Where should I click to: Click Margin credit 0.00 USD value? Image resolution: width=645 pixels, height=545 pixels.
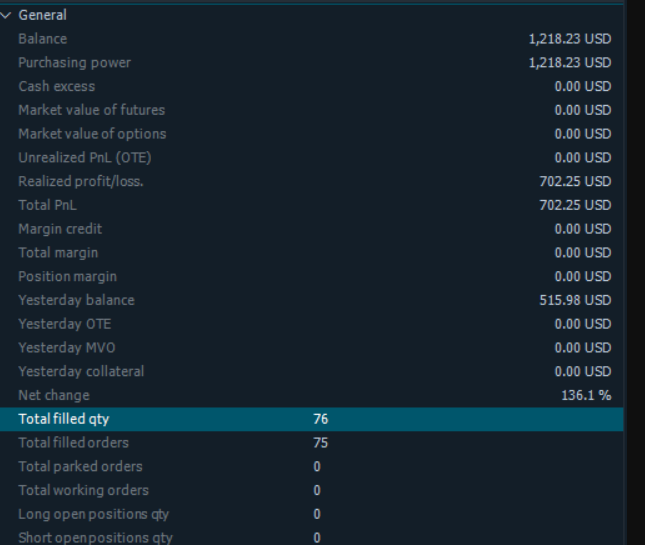[583, 229]
